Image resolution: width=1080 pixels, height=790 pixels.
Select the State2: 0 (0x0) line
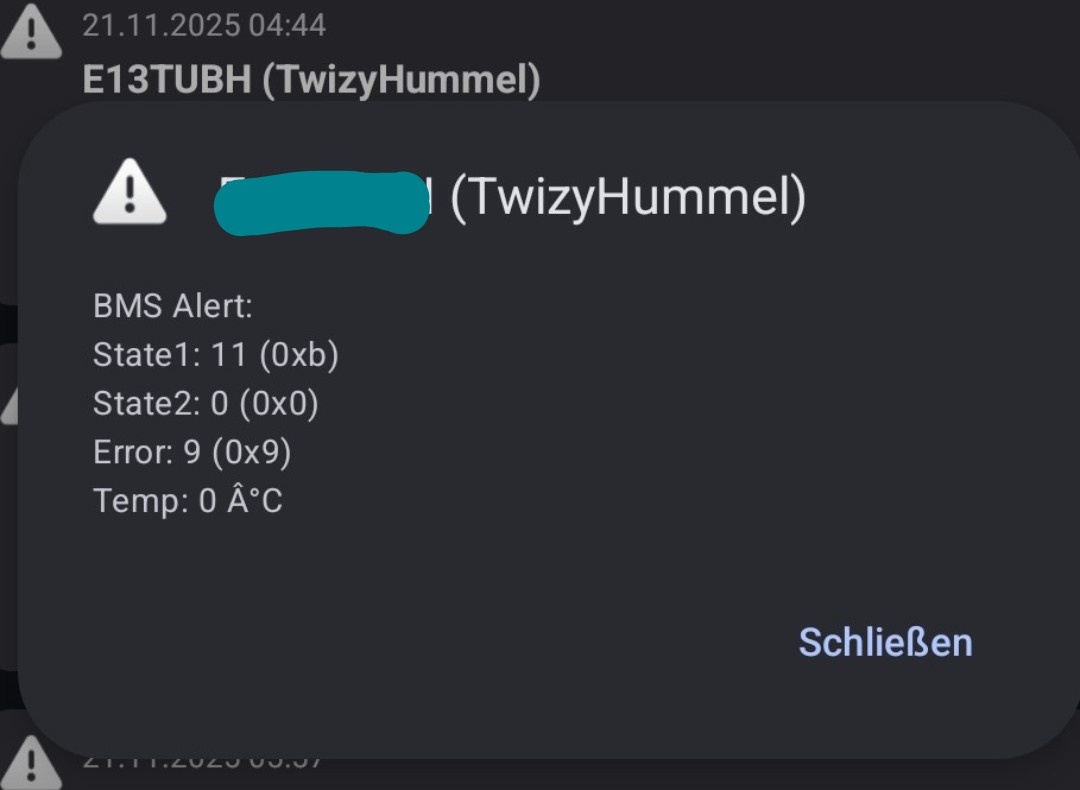pos(206,403)
